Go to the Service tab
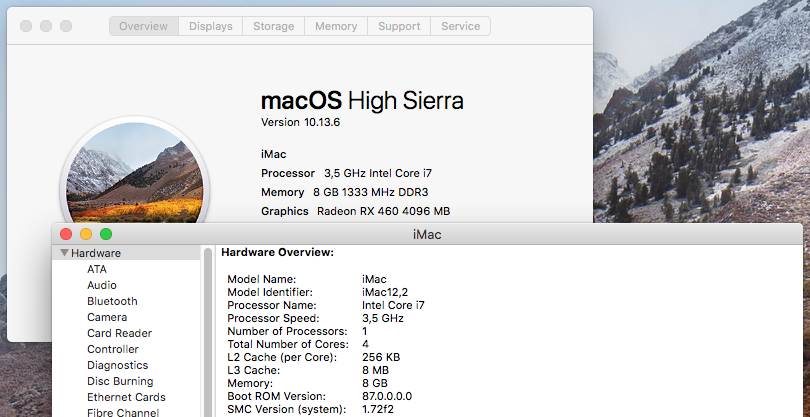810x417 pixels. pyautogui.click(x=460, y=26)
